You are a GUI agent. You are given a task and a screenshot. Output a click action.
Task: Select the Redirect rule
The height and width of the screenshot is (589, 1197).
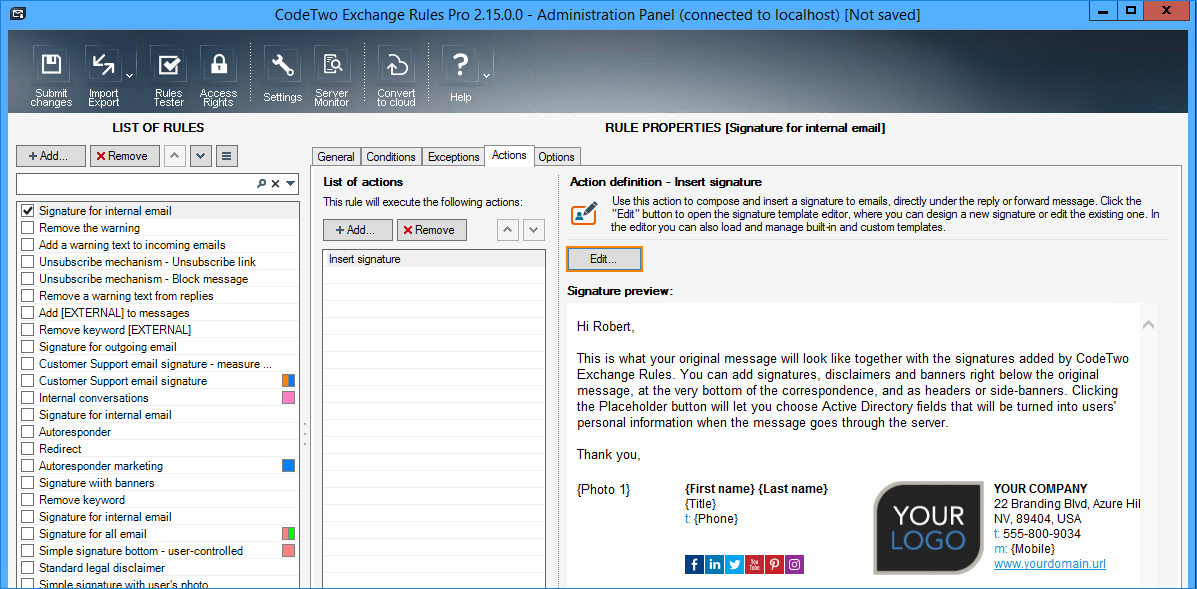60,449
